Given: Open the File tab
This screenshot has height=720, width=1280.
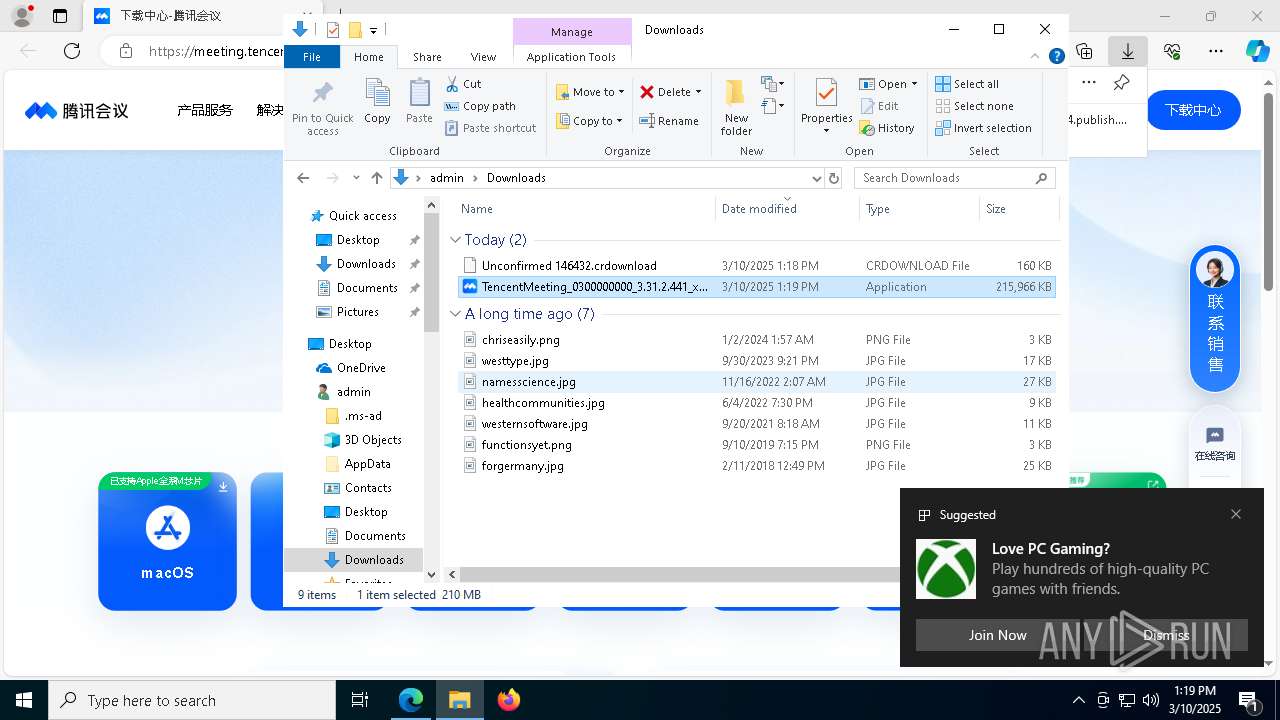Looking at the screenshot, I should point(312,57).
